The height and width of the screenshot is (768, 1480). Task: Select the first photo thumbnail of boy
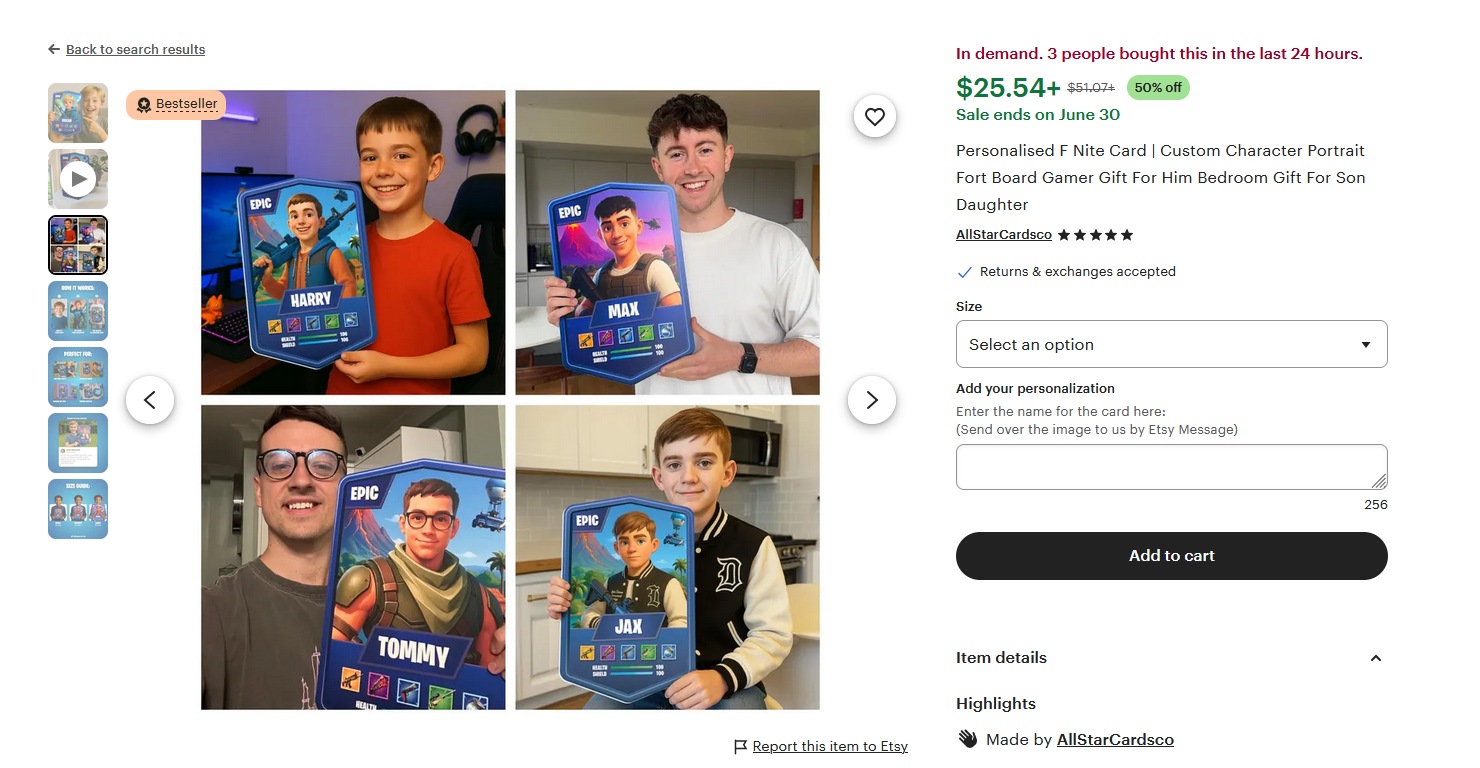78,113
